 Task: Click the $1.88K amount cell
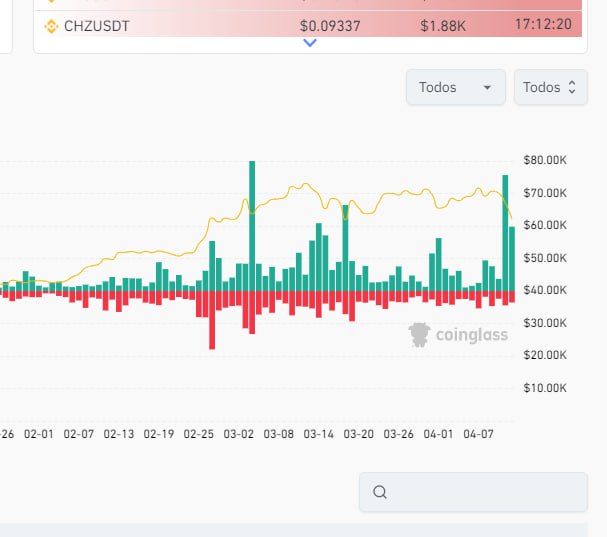coord(443,24)
